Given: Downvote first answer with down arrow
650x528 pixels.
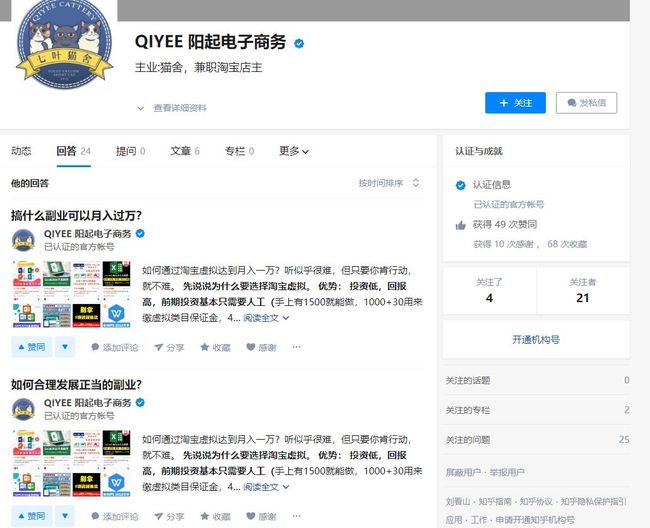Looking at the screenshot, I should point(65,347).
